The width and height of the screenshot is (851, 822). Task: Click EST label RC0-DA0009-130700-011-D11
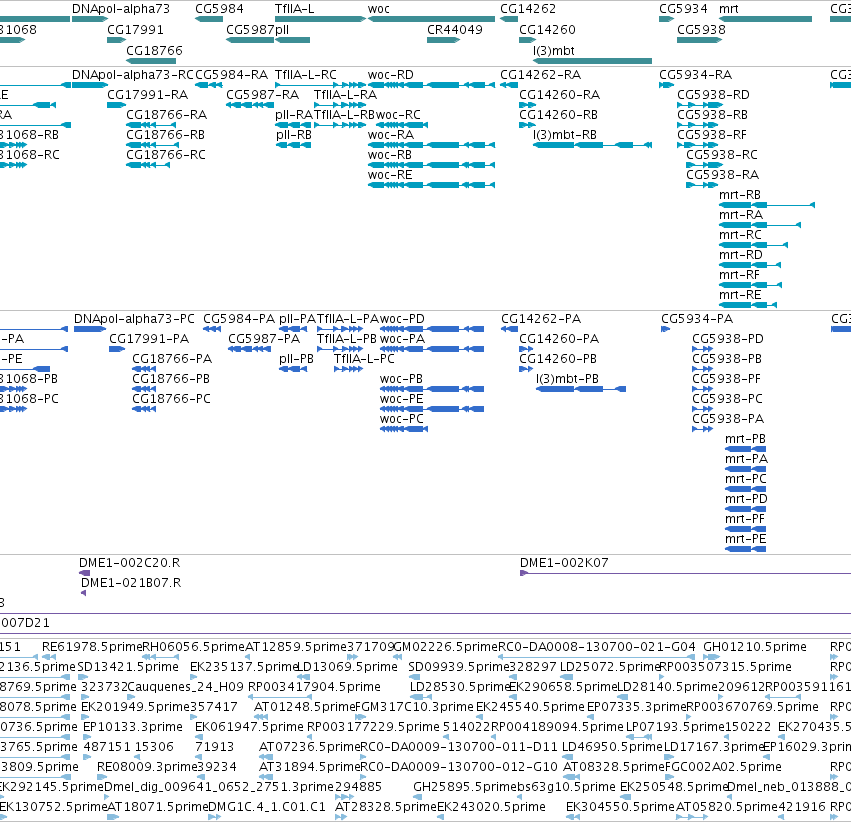[459, 747]
